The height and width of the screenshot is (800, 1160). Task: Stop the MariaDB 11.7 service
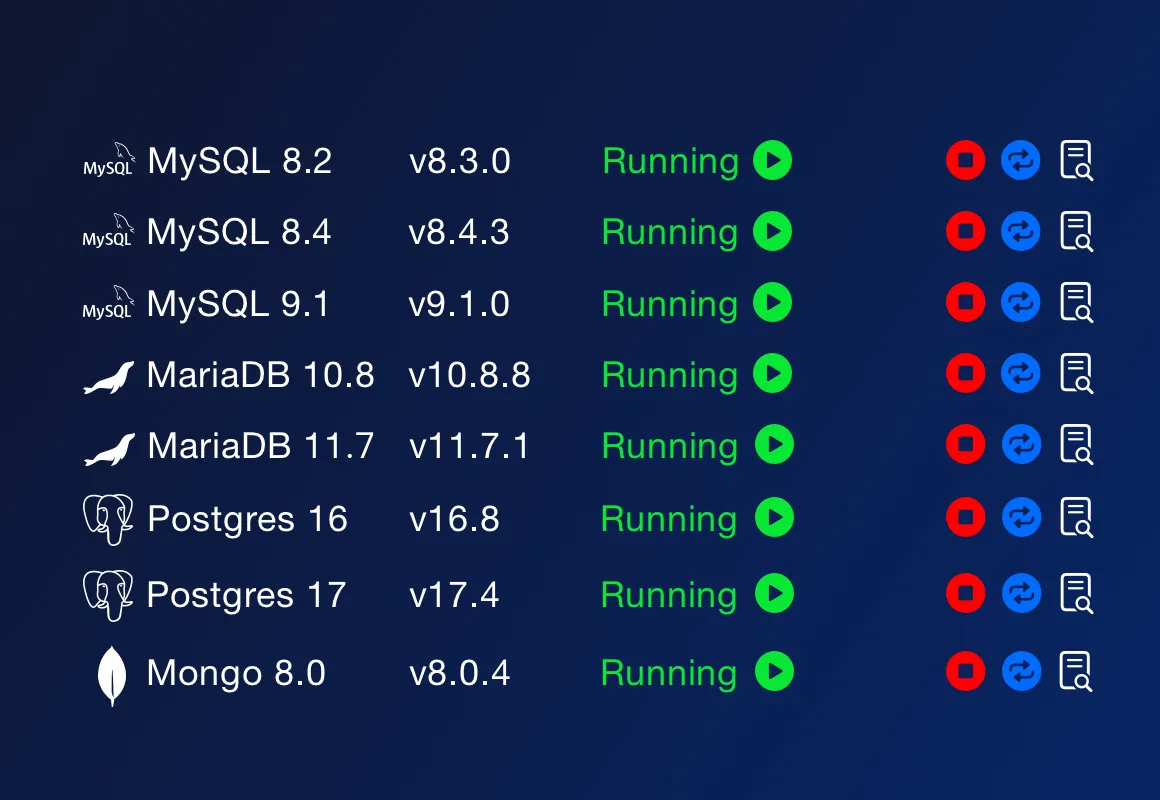[965, 444]
